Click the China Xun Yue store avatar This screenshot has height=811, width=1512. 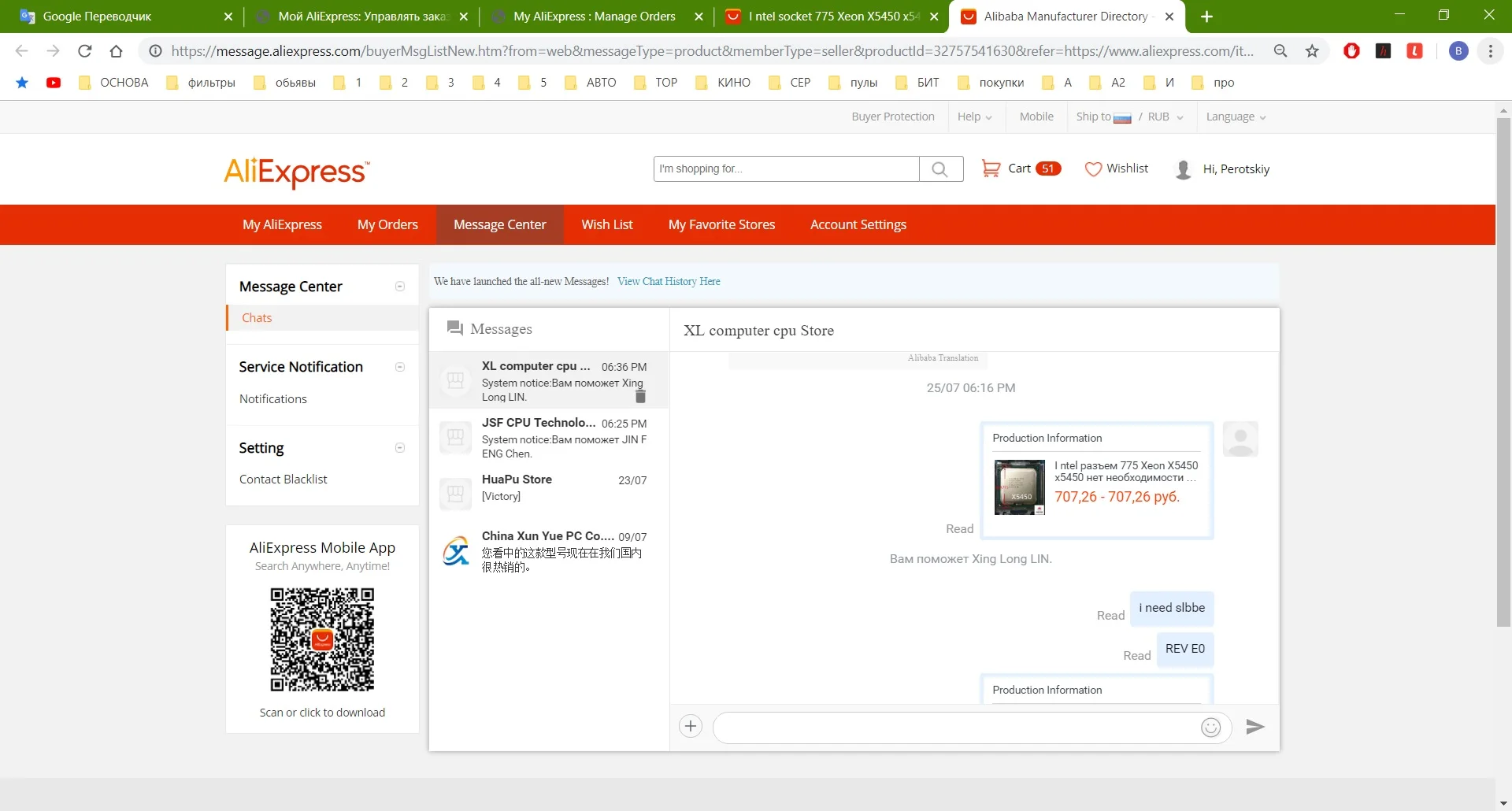(456, 551)
